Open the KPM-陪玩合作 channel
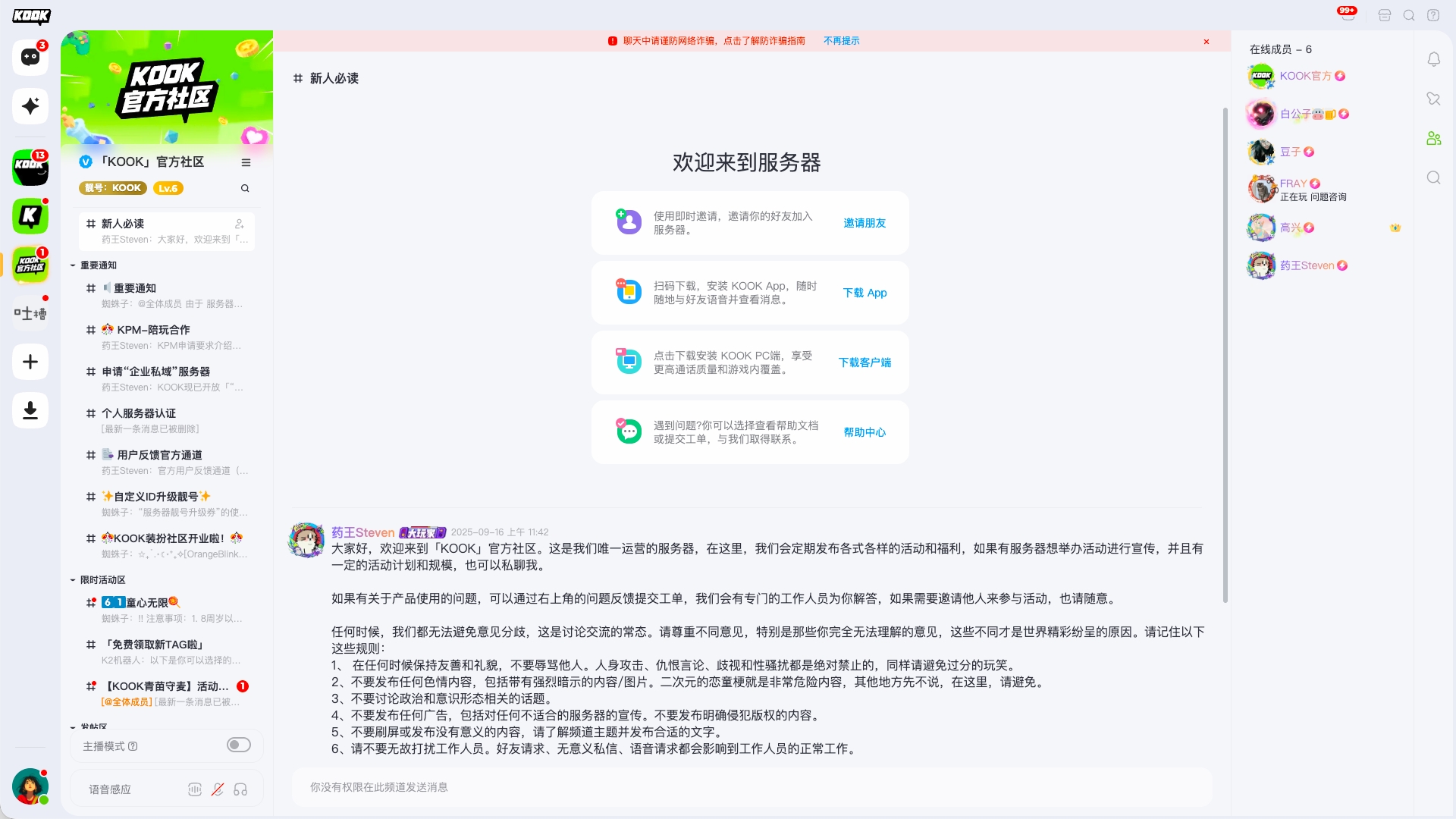Viewport: 1456px width, 819px height. pyautogui.click(x=167, y=337)
